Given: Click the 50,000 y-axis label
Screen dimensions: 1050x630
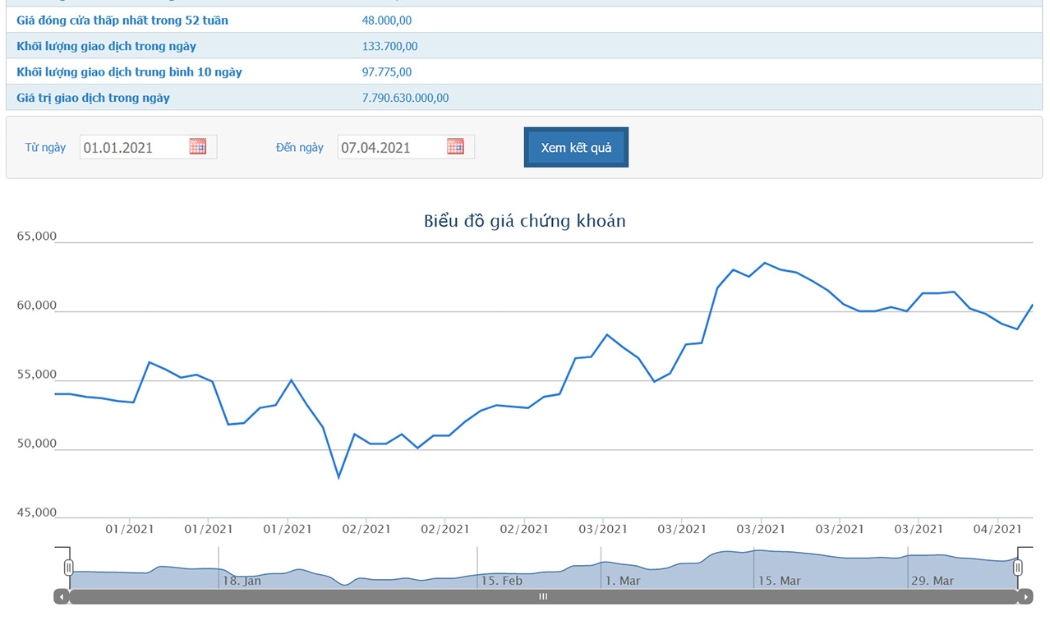Looking at the screenshot, I should (x=37, y=444).
